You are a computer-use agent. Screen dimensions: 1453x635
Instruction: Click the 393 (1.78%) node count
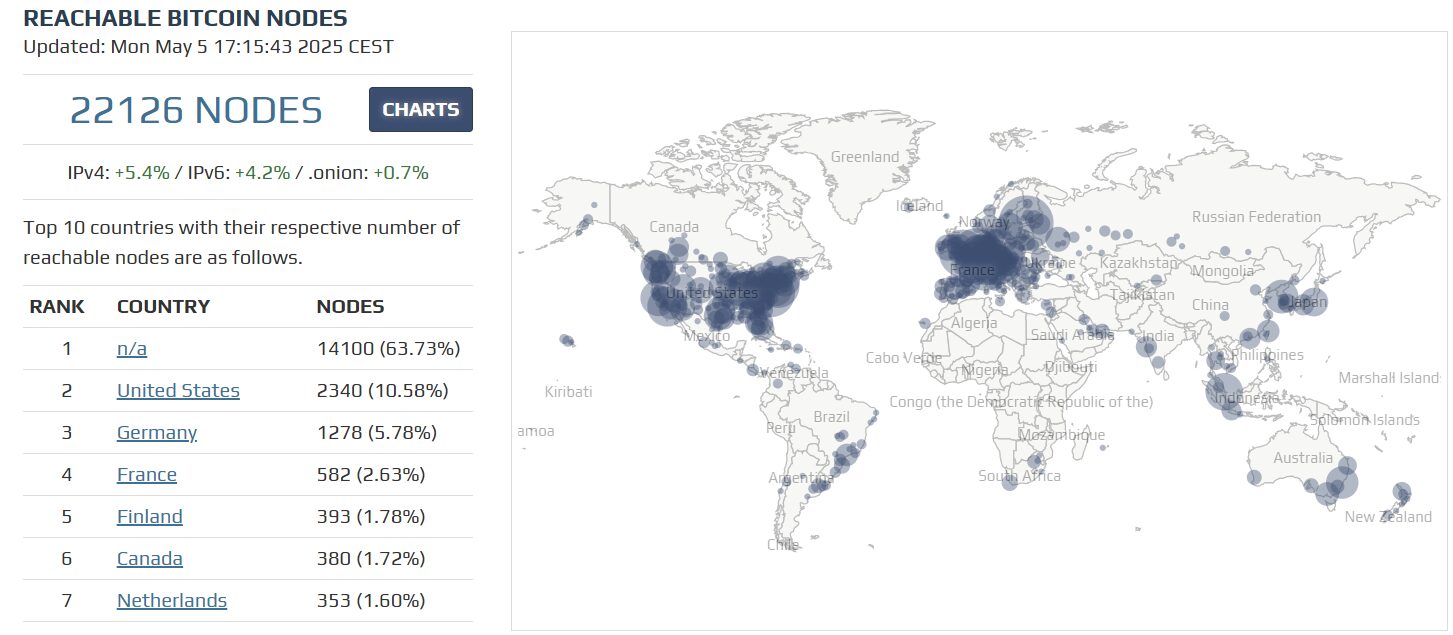coord(371,517)
